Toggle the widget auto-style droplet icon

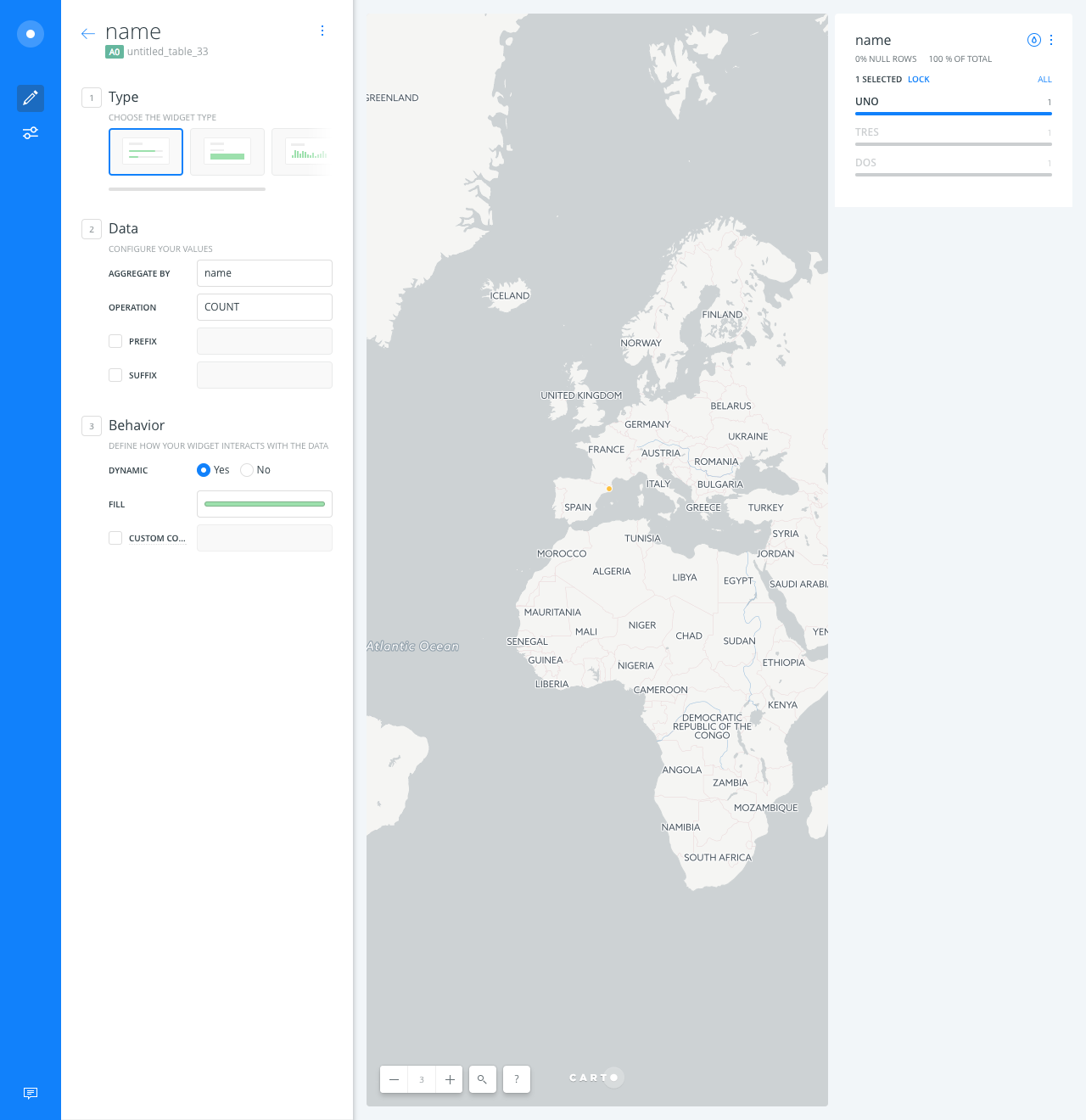(x=1033, y=40)
